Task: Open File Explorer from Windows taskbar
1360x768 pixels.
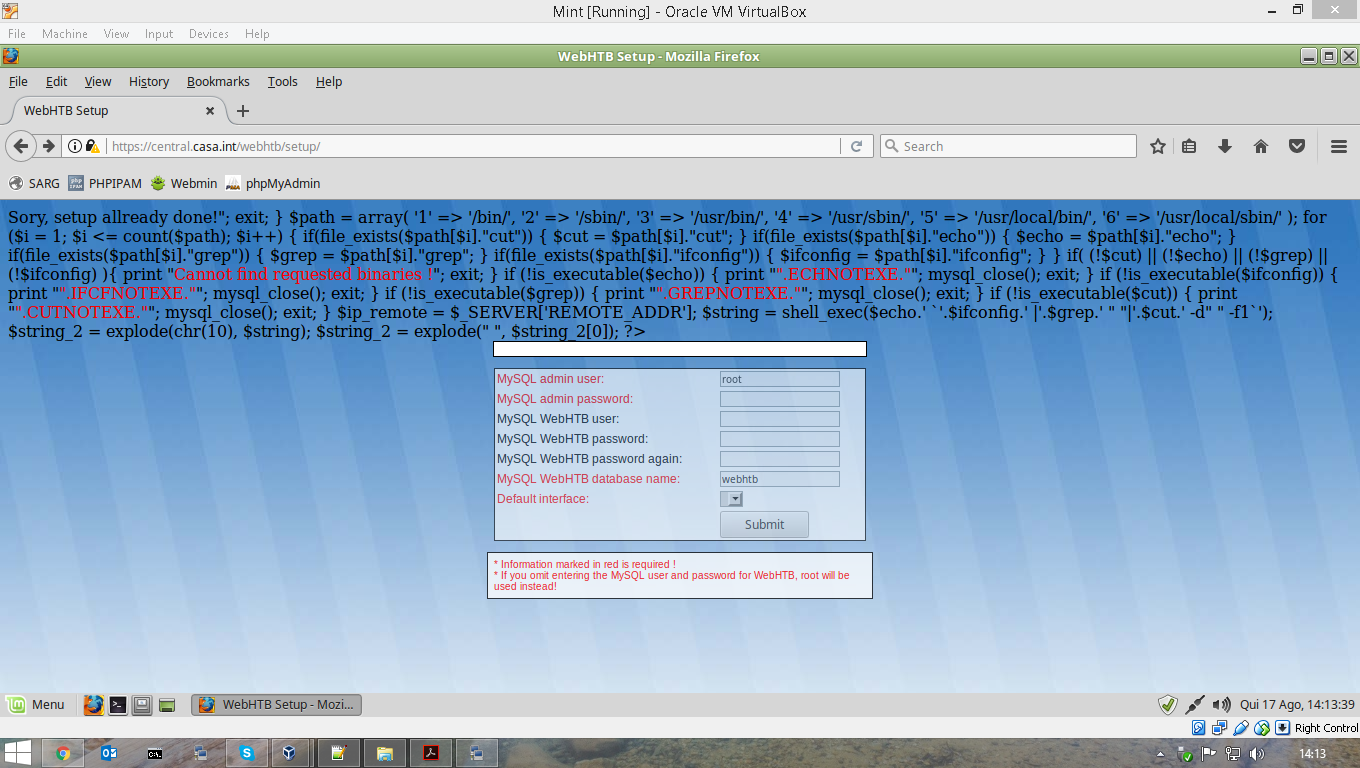Action: click(385, 753)
